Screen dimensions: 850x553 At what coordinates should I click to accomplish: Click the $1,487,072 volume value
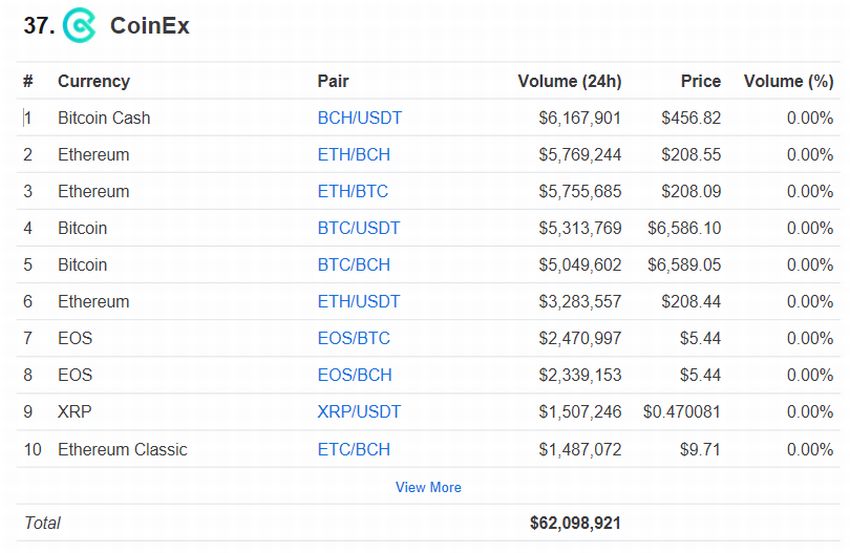pos(579,449)
